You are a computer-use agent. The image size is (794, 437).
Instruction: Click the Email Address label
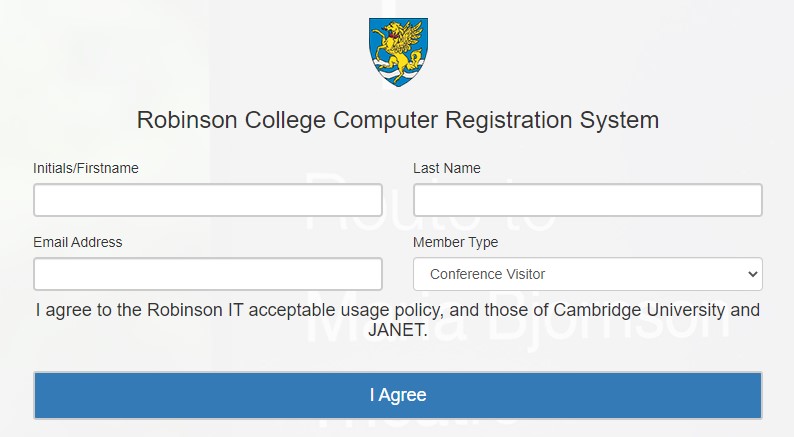[x=77, y=242]
